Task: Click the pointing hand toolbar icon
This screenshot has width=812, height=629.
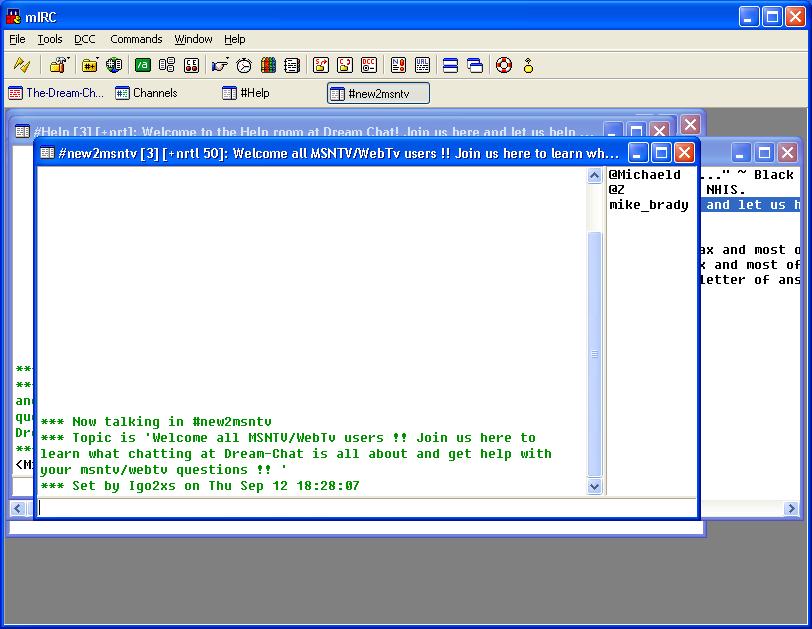Action: pyautogui.click(x=220, y=65)
